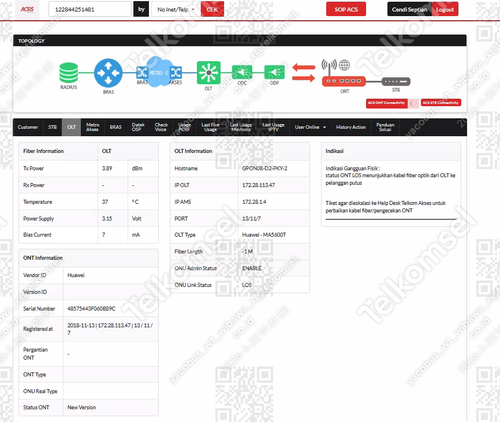Click the red bidirectional arrows icon
Screen dimensions: 500x422
click(304, 73)
